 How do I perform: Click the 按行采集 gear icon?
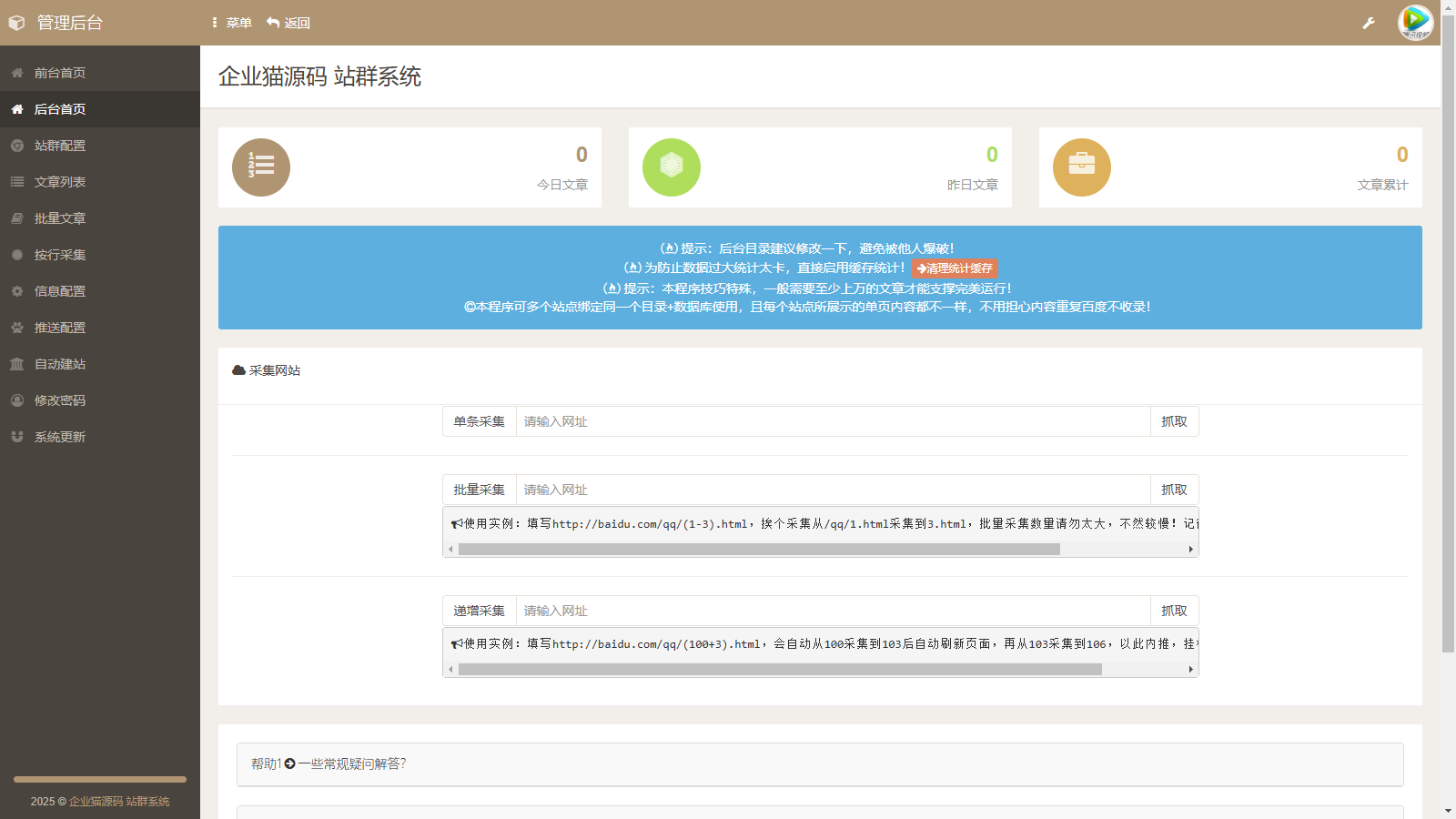(16, 255)
